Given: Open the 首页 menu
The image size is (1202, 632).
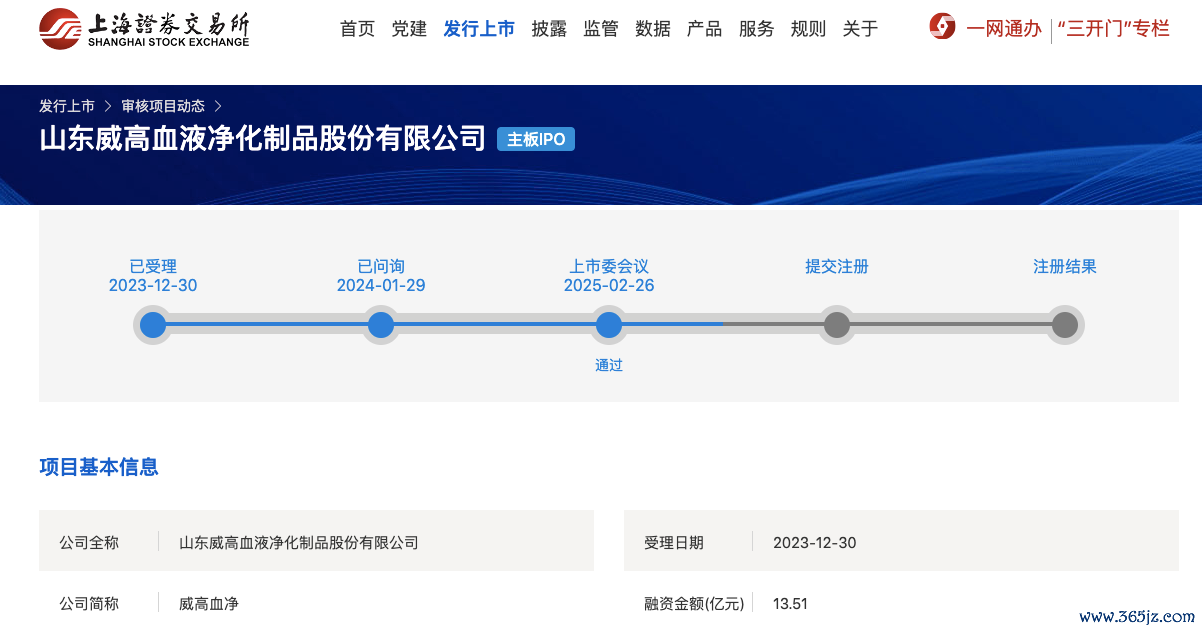Looking at the screenshot, I should point(357,29).
